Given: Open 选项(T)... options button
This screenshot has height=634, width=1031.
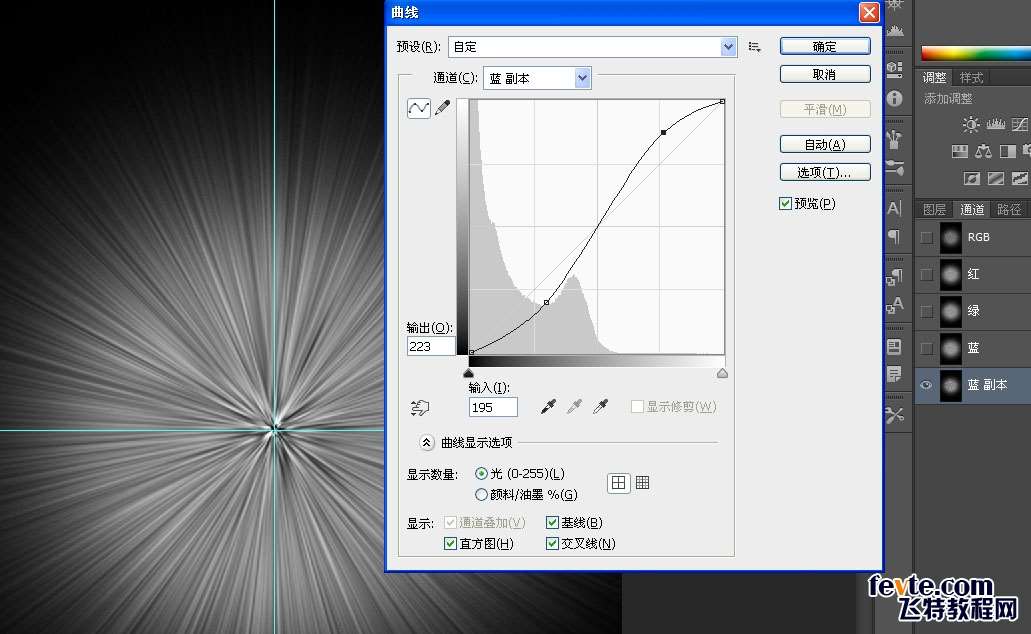Looking at the screenshot, I should point(825,172).
